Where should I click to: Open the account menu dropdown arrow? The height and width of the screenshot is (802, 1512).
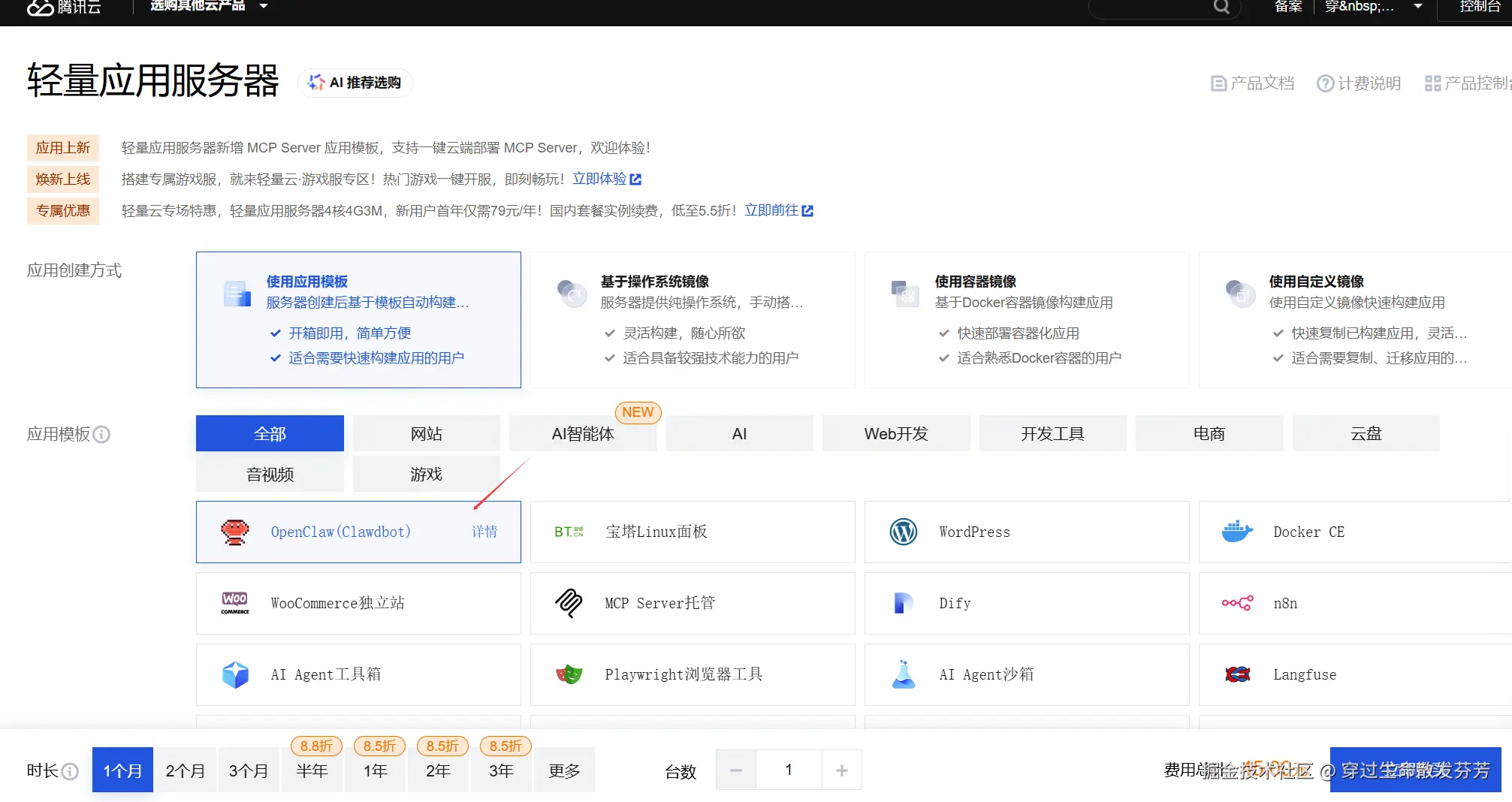click(1418, 7)
